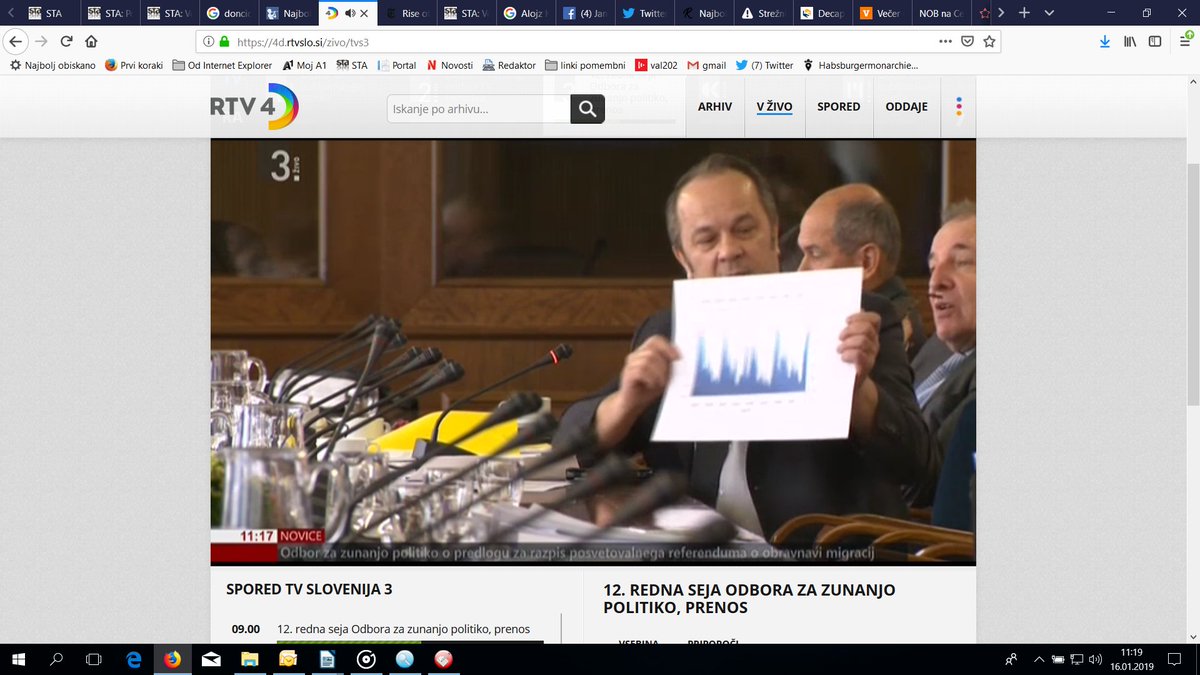Toggle the sidebar view icon

click(x=1155, y=41)
